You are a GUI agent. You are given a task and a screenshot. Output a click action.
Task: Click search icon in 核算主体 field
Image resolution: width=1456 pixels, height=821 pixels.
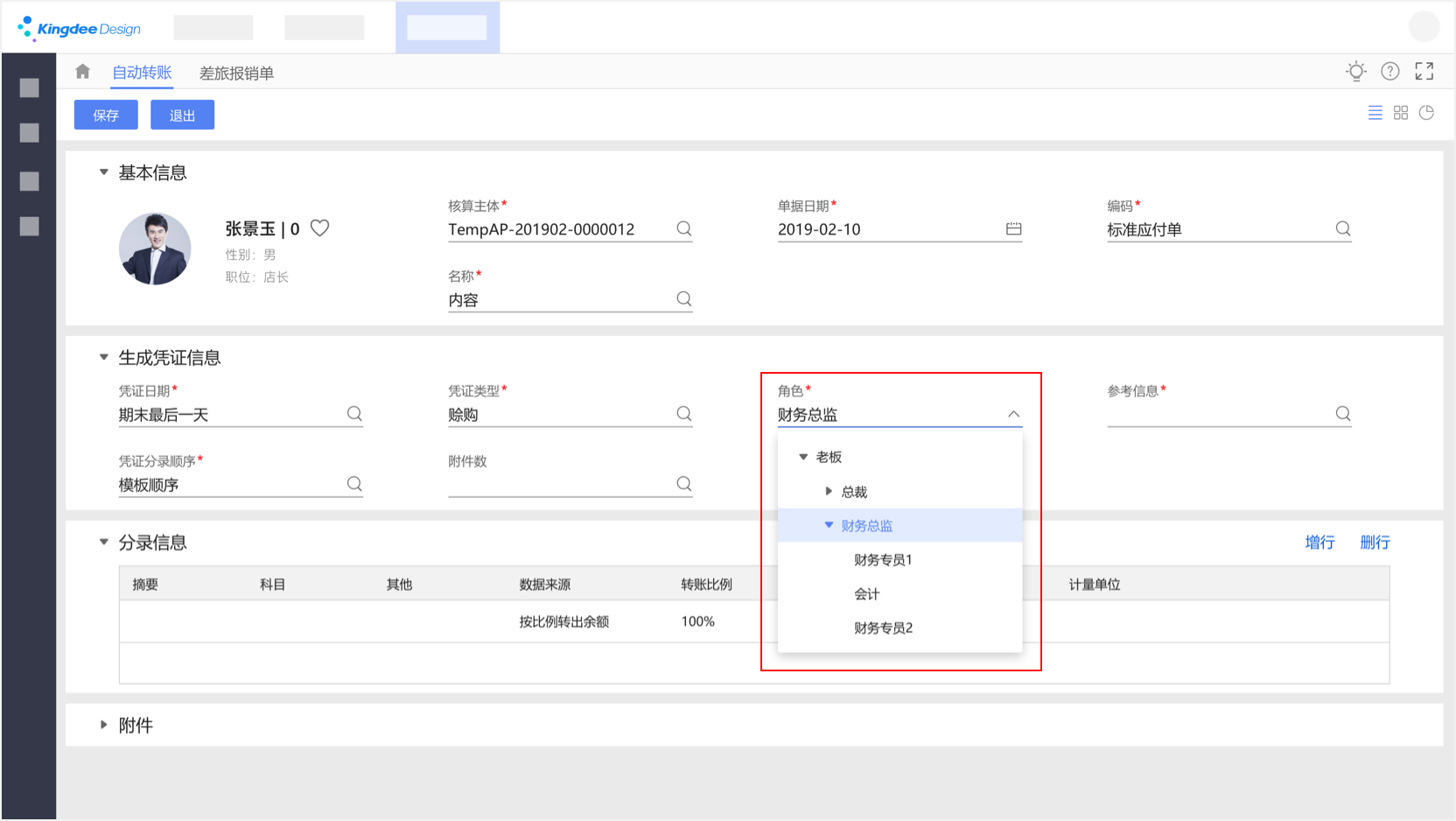point(684,229)
